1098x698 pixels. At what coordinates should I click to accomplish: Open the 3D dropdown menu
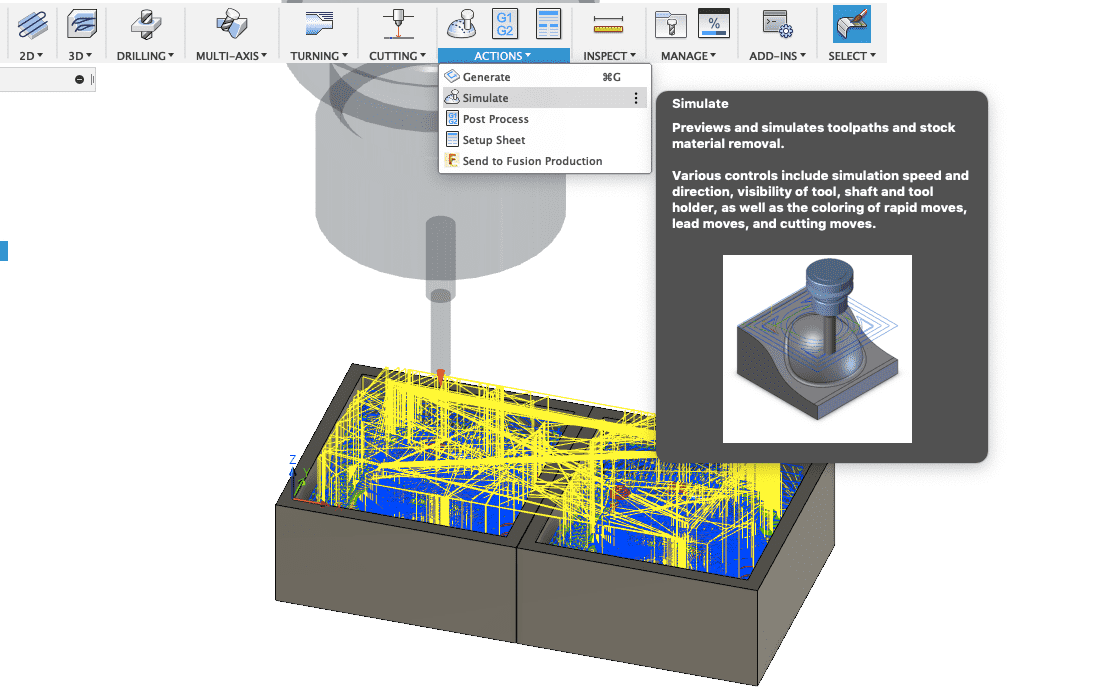coord(80,56)
